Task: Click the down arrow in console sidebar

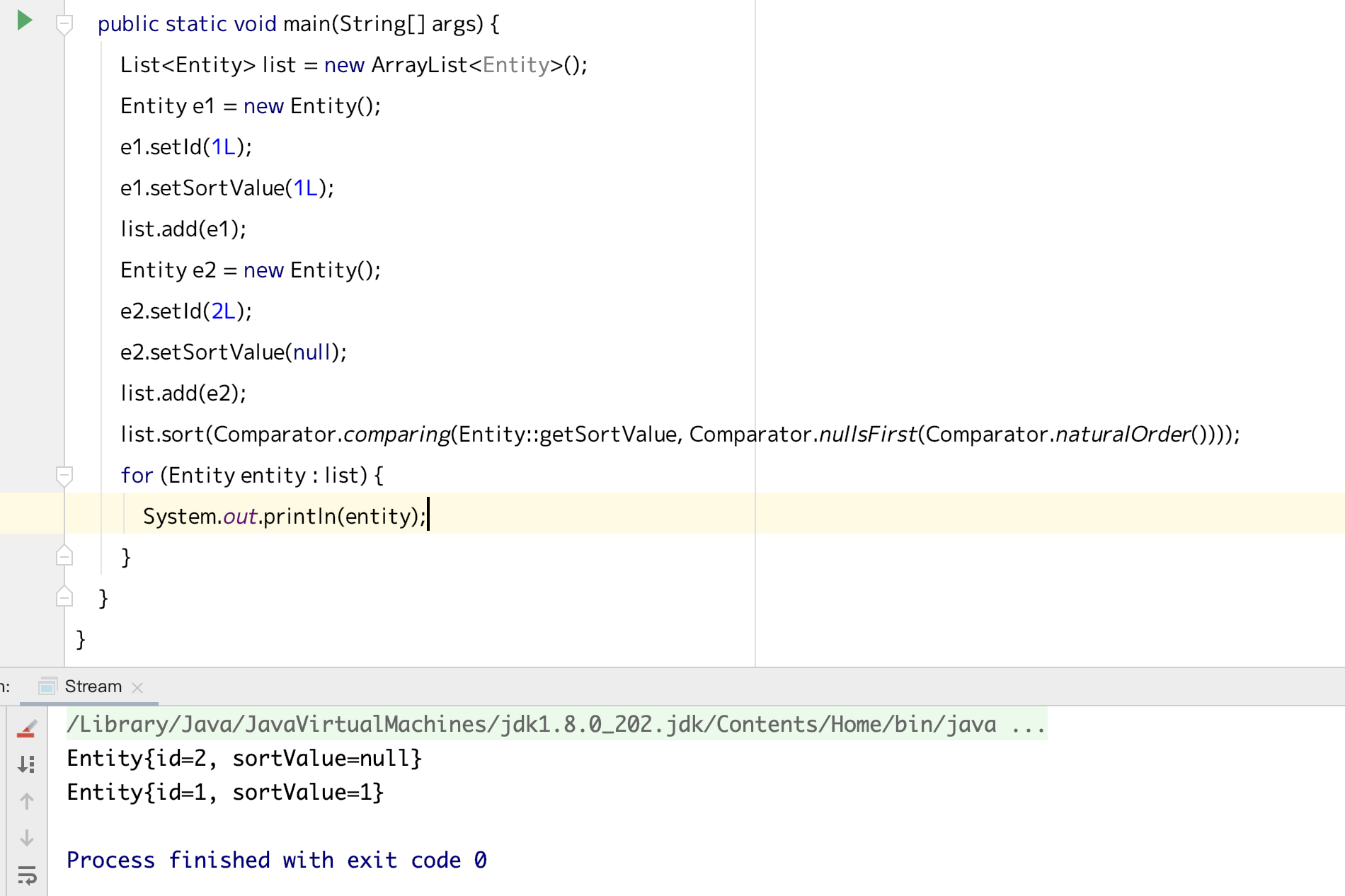Action: click(x=27, y=838)
